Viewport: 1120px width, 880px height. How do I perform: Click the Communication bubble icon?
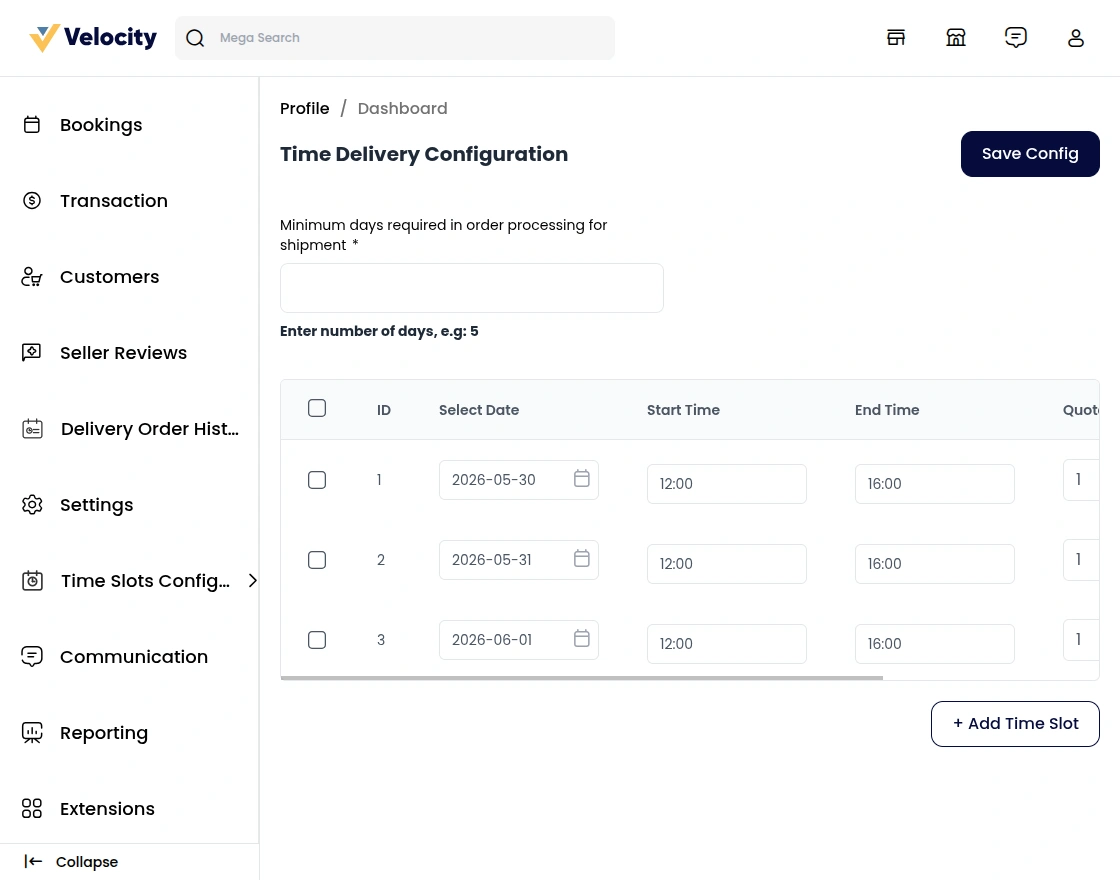32,656
